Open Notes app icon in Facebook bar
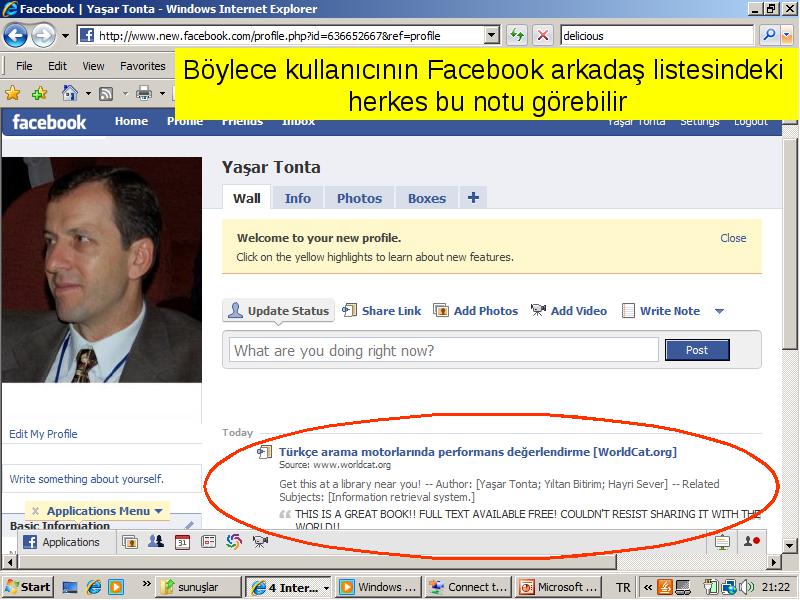 pos(208,541)
